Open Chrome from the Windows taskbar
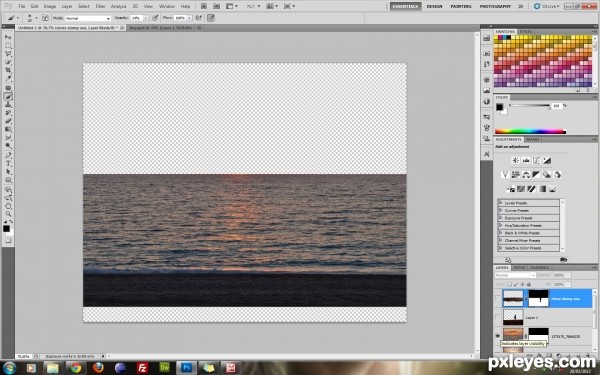Screen dimensions: 600x375 pyautogui.click(x=75, y=368)
